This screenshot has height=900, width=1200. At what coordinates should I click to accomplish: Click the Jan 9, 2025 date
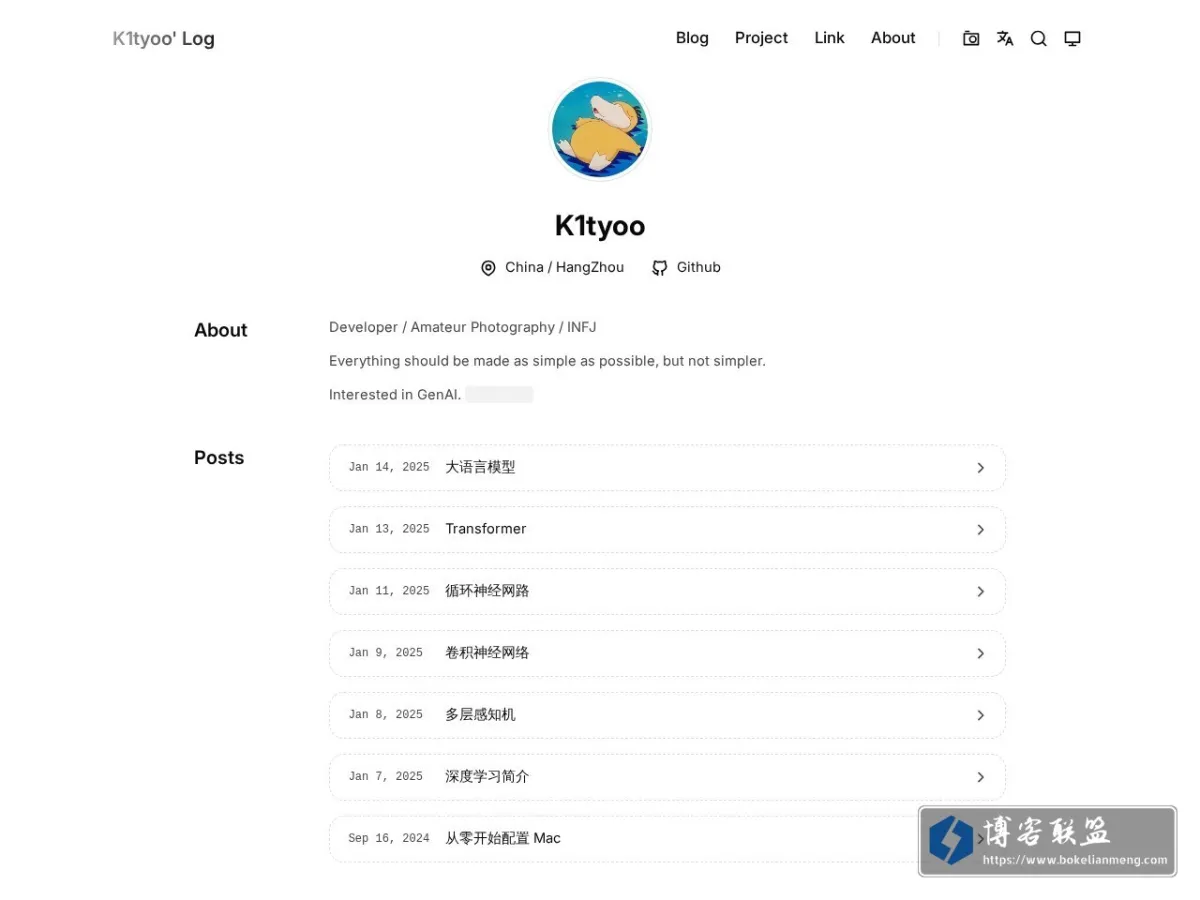[386, 653]
